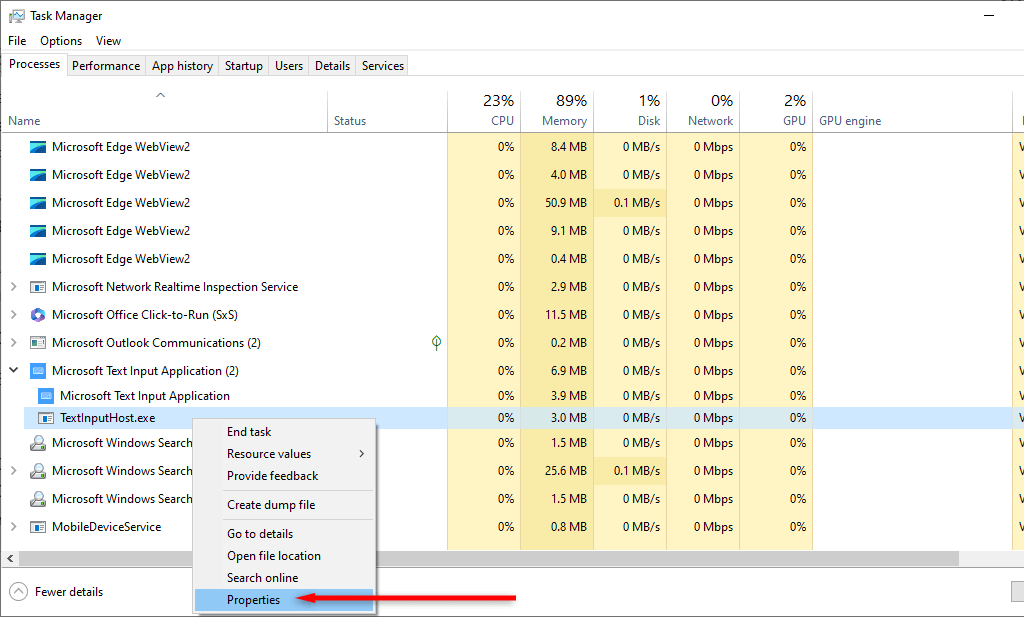Click the Microsoft Outlook Communications process icon
Viewport: 1024px width, 617px height.
click(x=38, y=343)
